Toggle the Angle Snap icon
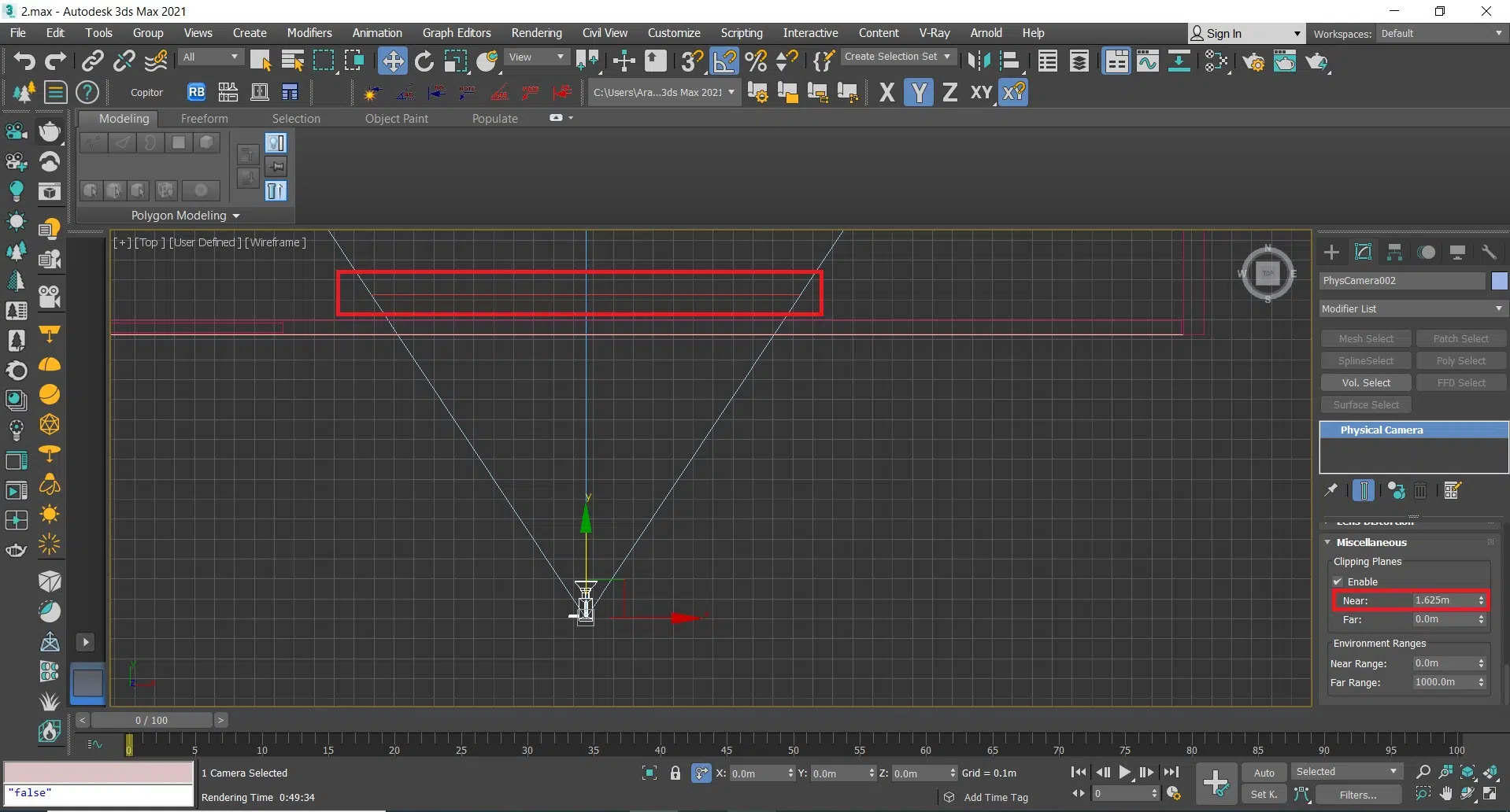This screenshot has width=1510, height=812. 724,61
